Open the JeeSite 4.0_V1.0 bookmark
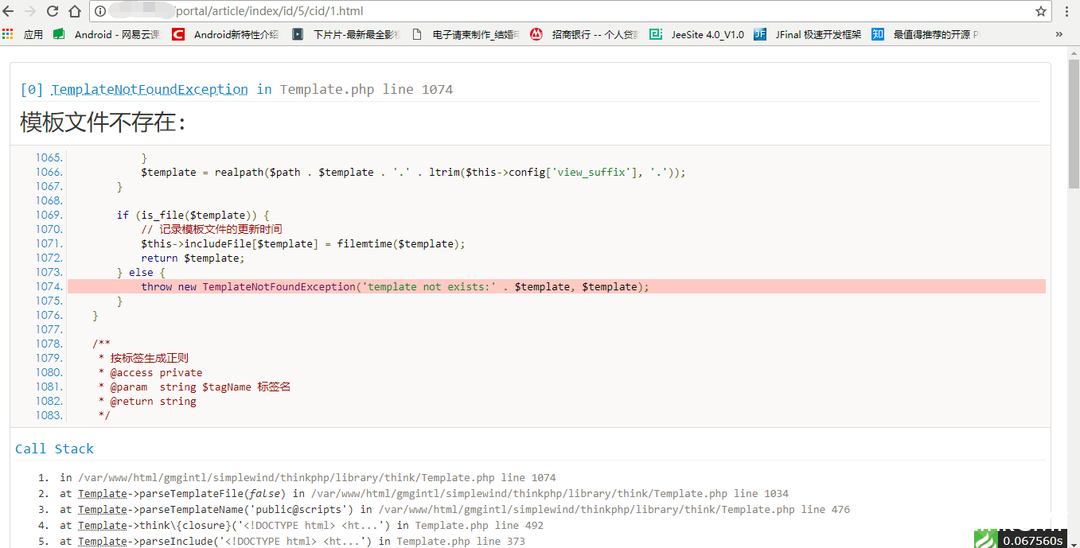The image size is (1080, 548). 697,34
